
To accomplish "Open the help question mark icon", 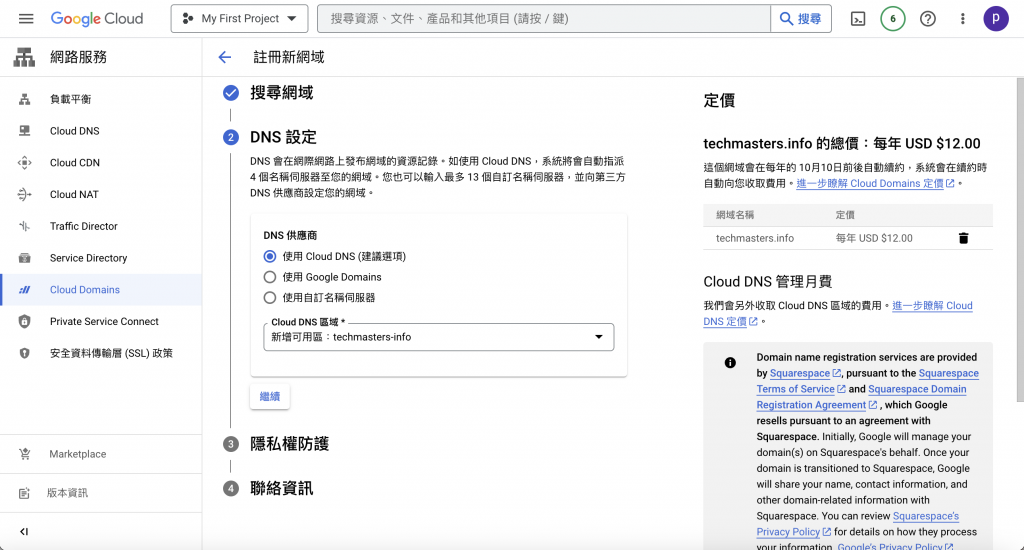I will pos(927,18).
